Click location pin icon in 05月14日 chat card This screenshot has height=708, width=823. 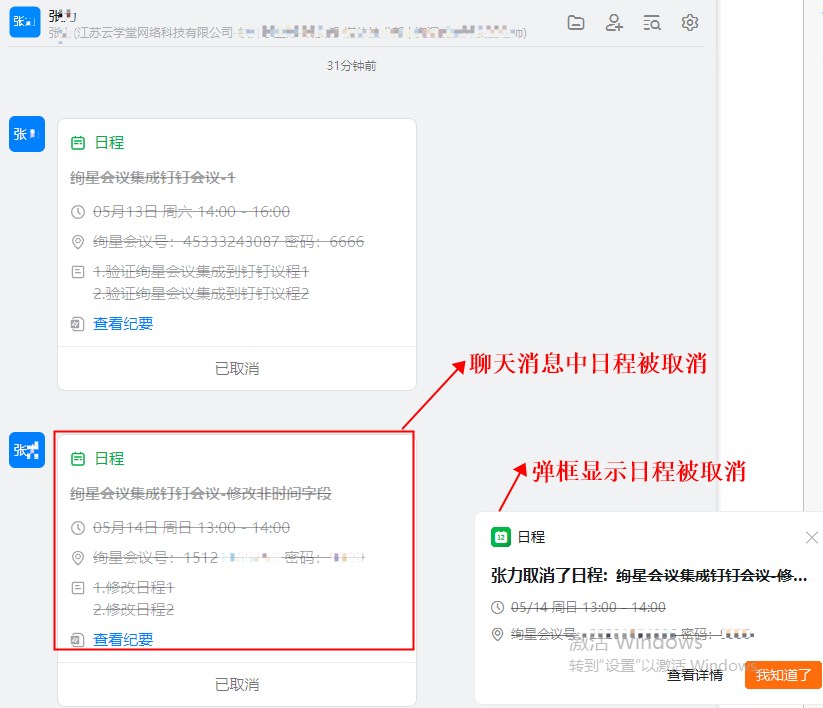click(78, 558)
